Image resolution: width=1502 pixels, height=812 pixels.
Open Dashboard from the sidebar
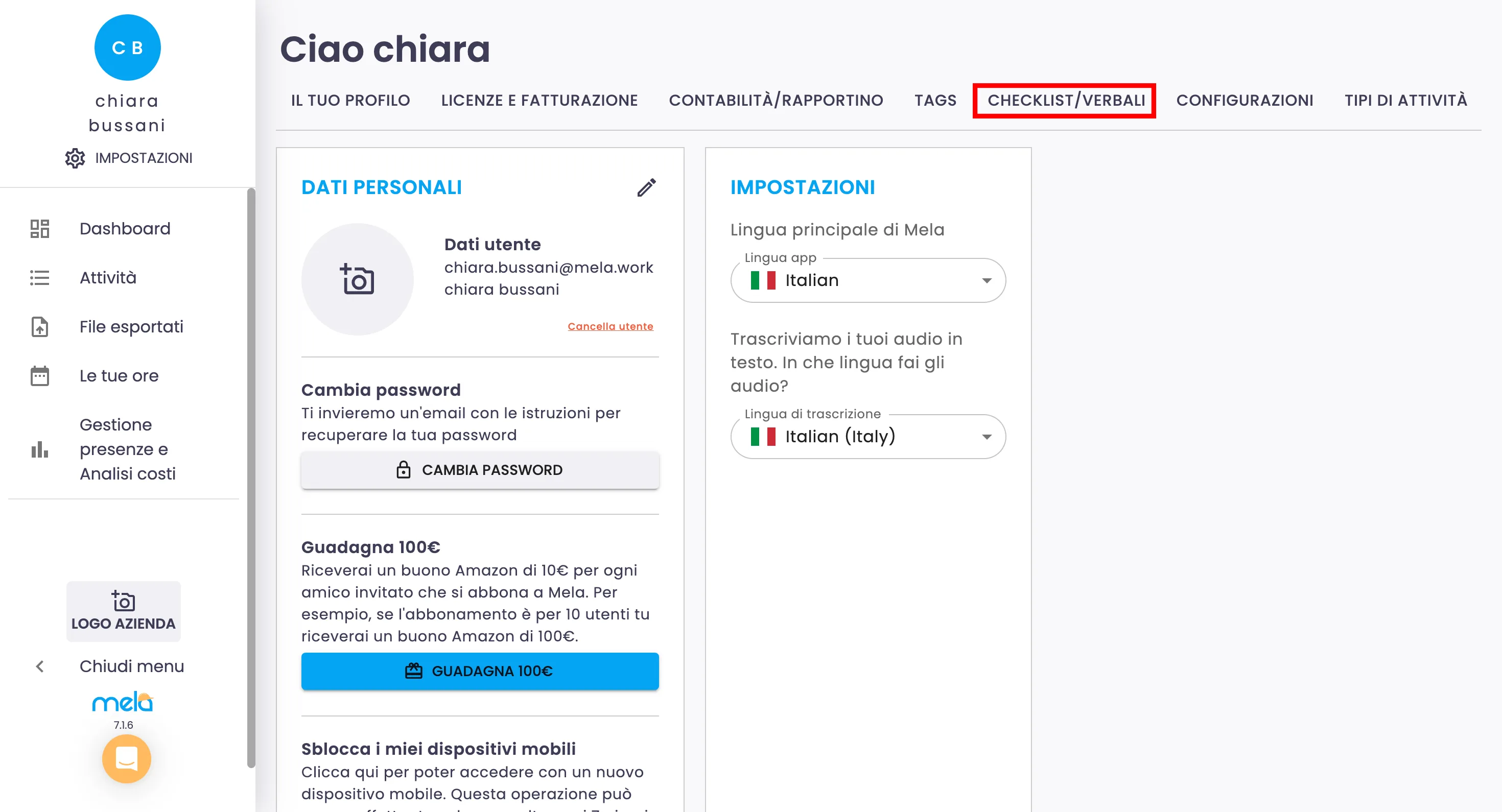tap(125, 228)
